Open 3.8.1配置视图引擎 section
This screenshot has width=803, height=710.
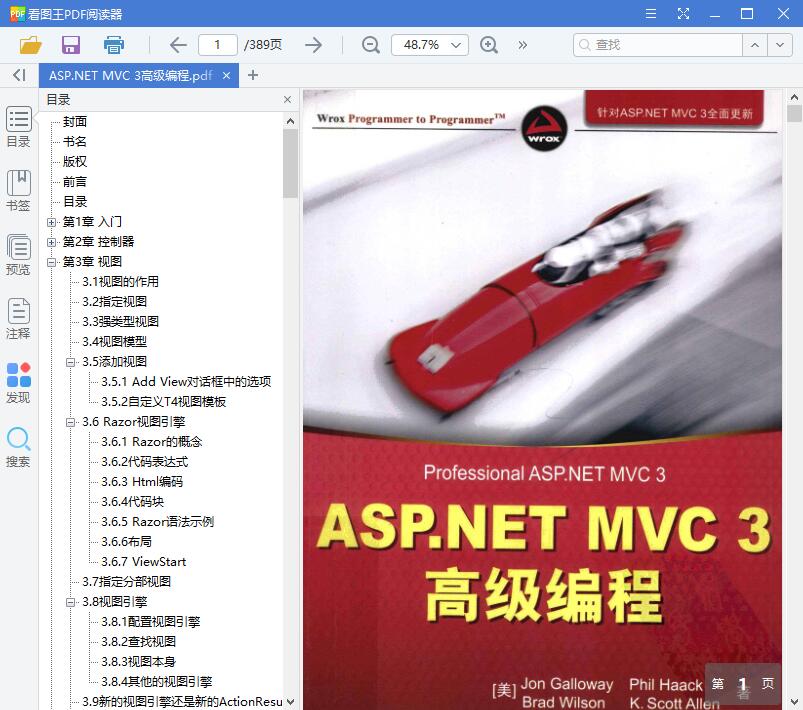pyautogui.click(x=151, y=621)
